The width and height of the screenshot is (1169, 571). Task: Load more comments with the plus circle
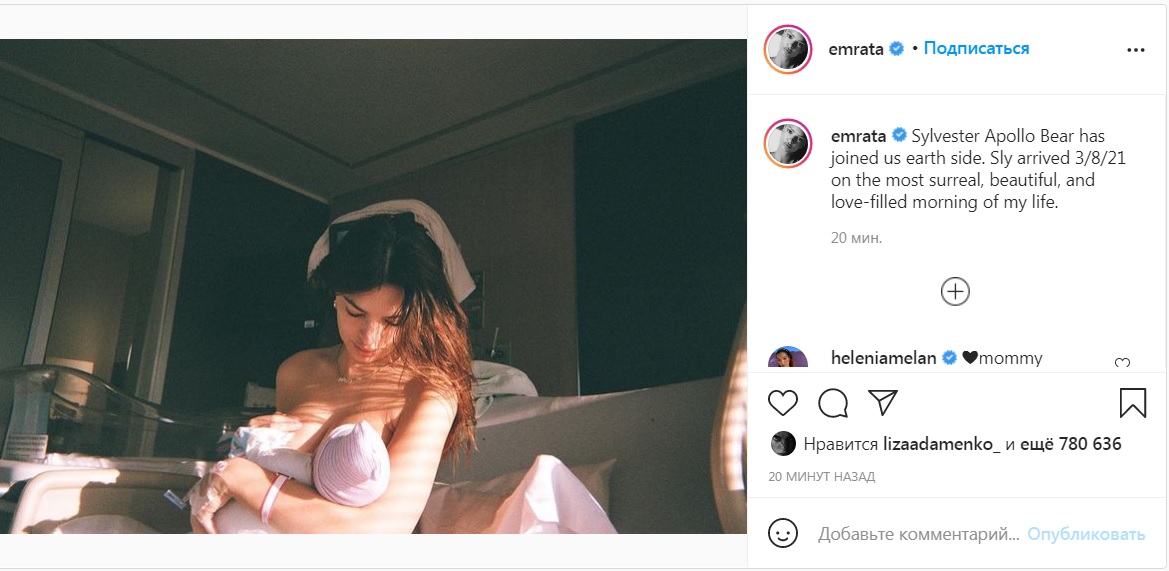(x=955, y=291)
